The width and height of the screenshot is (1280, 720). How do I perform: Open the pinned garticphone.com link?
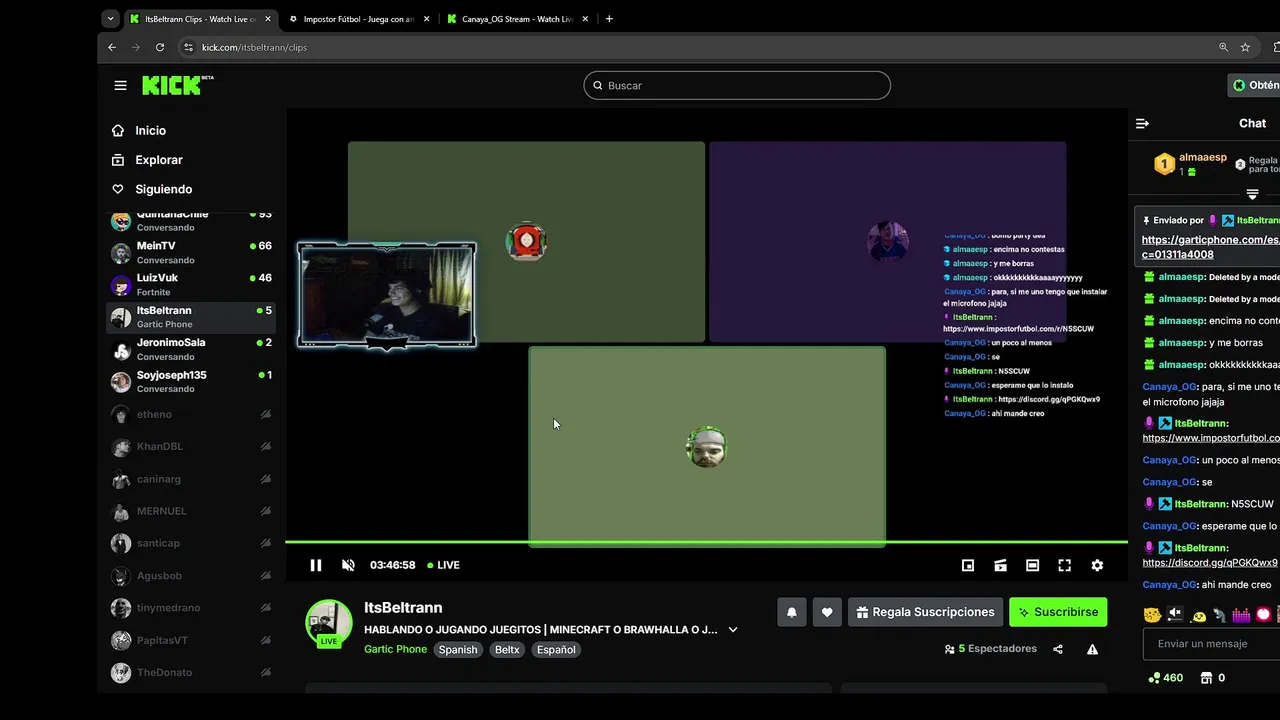[1211, 247]
